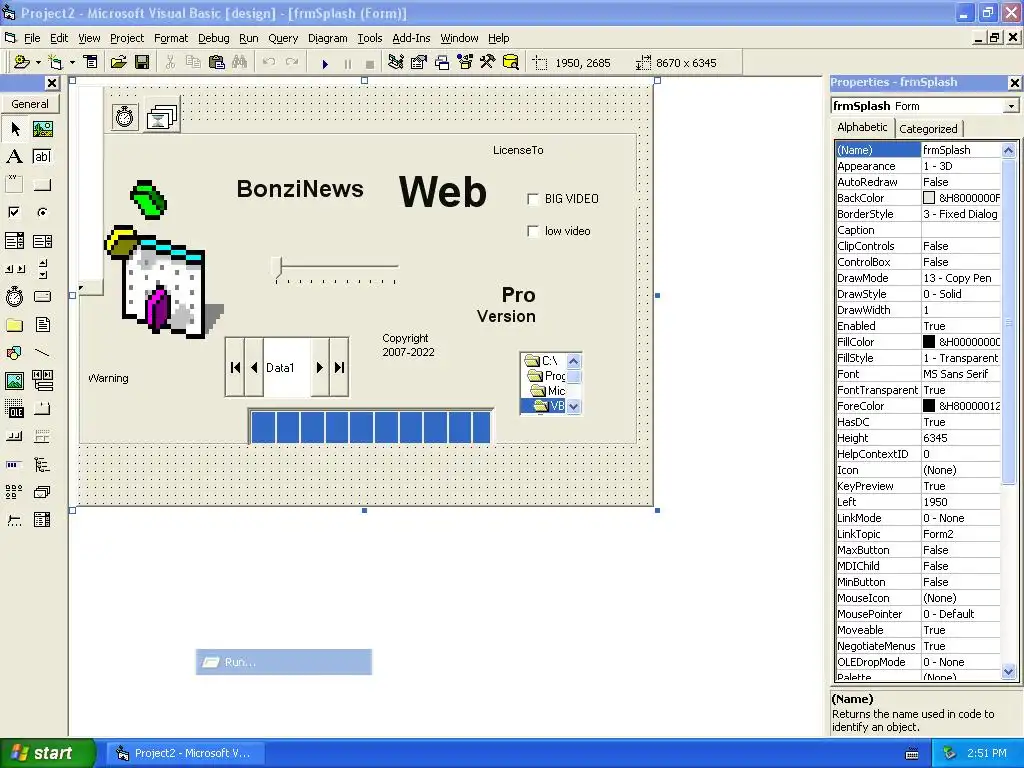Viewport: 1024px width, 768px height.
Task: Open the Format menu
Action: click(x=170, y=38)
